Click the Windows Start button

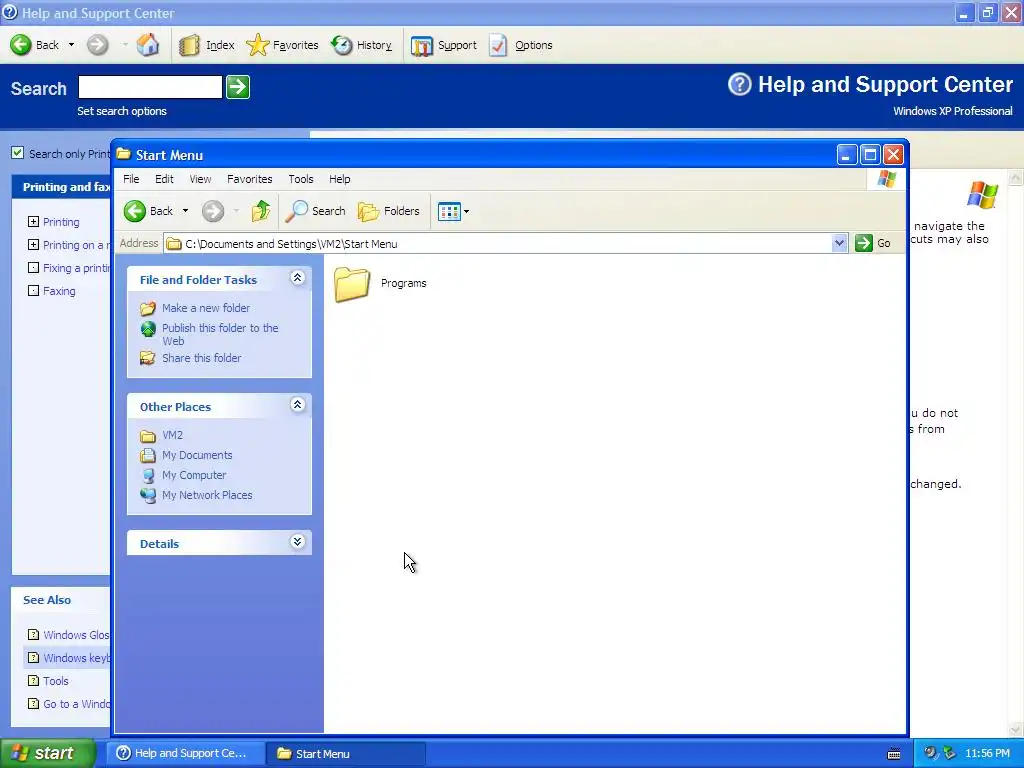pyautogui.click(x=48, y=753)
